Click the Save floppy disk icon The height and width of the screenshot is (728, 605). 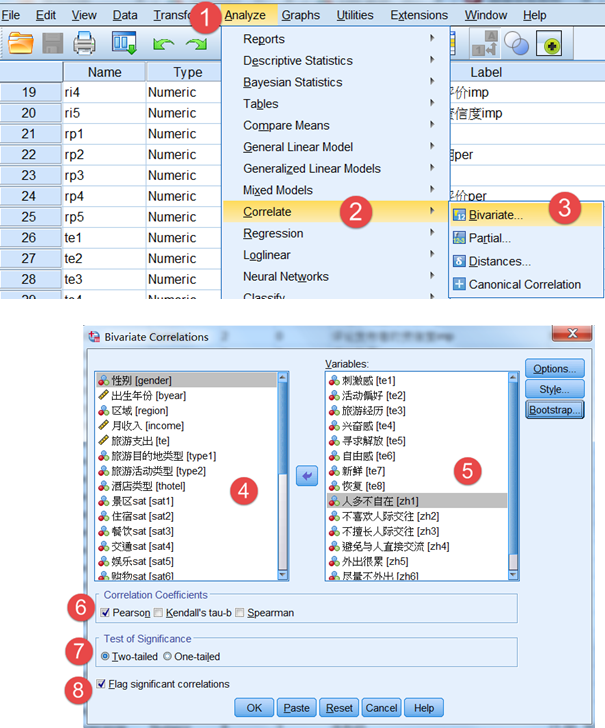pos(52,44)
